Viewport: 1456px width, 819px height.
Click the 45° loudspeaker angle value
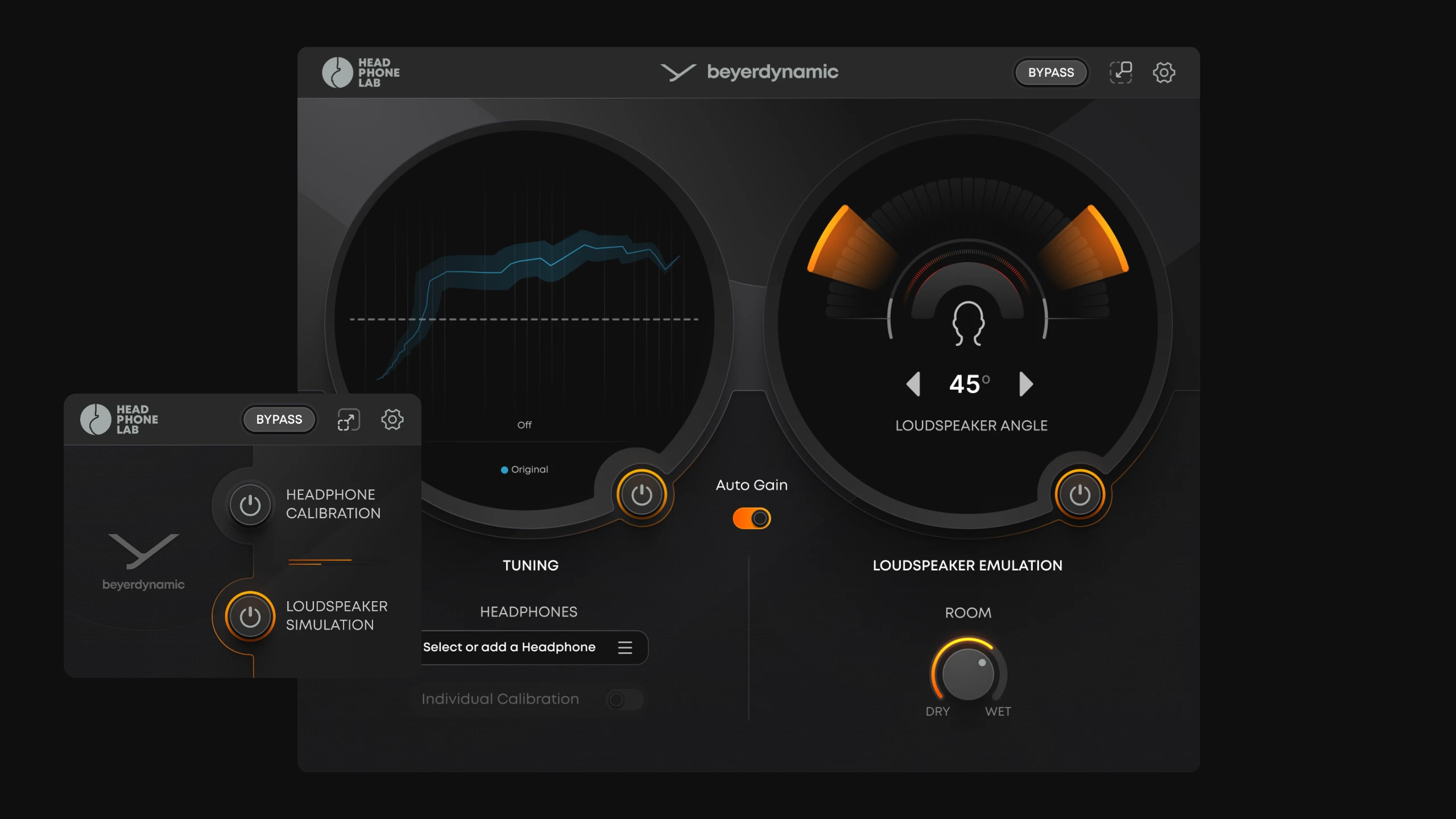tap(970, 384)
